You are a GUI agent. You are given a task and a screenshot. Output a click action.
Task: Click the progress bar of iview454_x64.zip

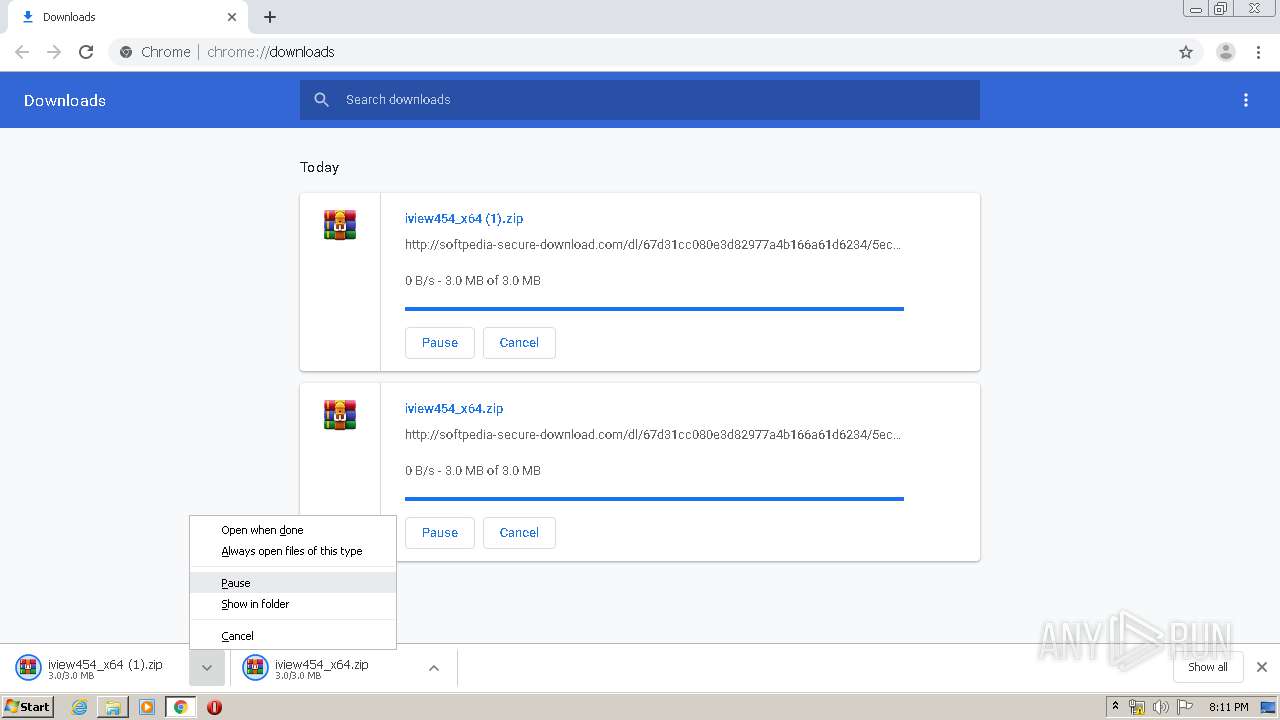click(x=654, y=498)
